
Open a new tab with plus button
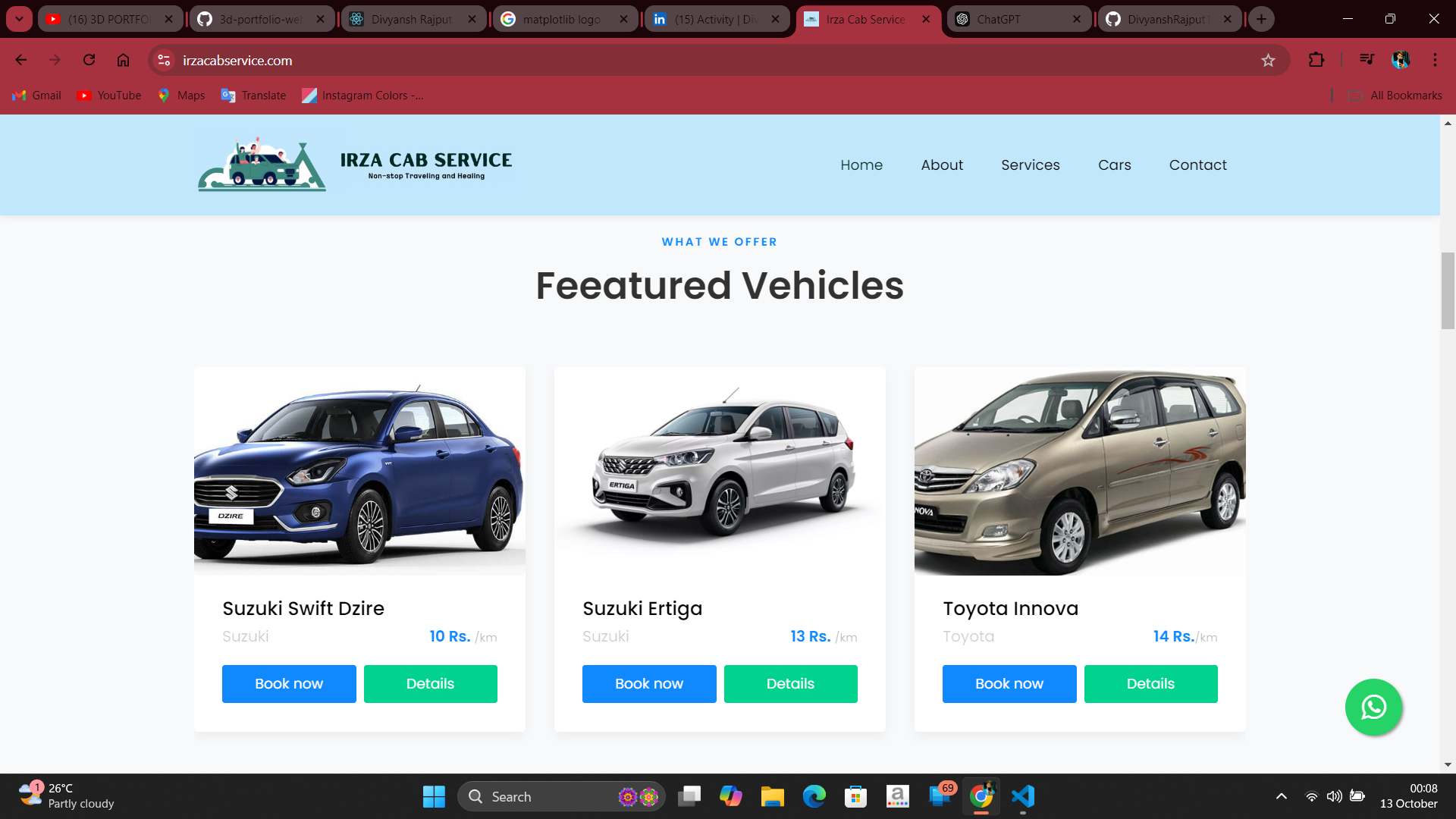point(1261,19)
